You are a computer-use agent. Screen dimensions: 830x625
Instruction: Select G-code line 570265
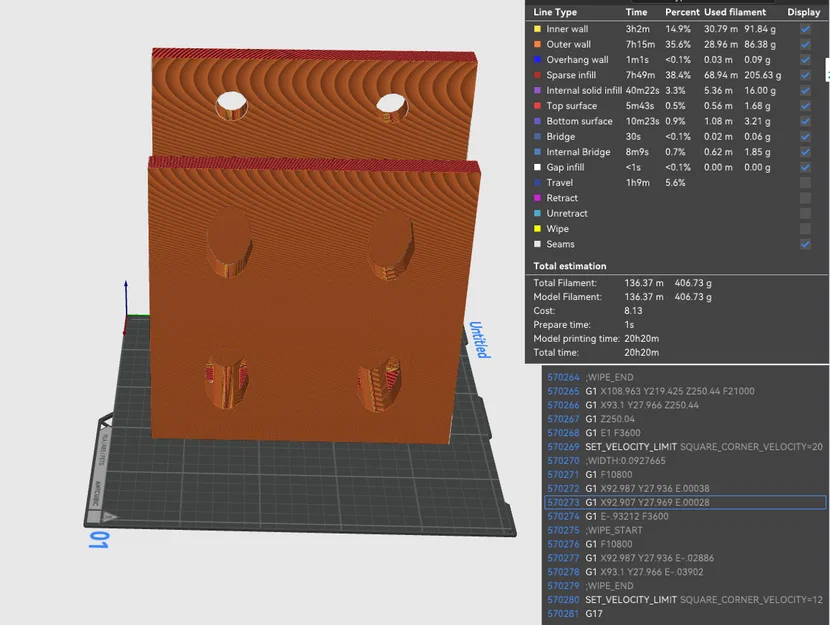[x=685, y=391]
